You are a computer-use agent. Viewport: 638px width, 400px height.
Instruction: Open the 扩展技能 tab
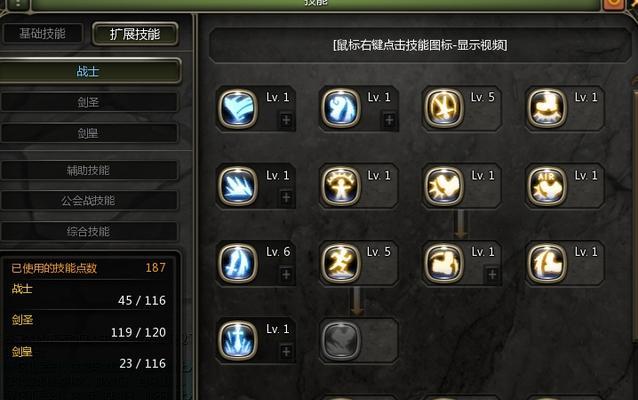135,34
